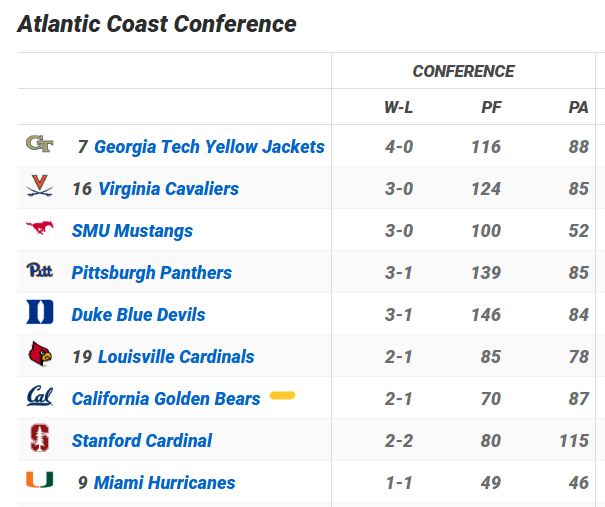Click the Louisville Cardinals bird logo
This screenshot has height=507, width=605.
40,355
